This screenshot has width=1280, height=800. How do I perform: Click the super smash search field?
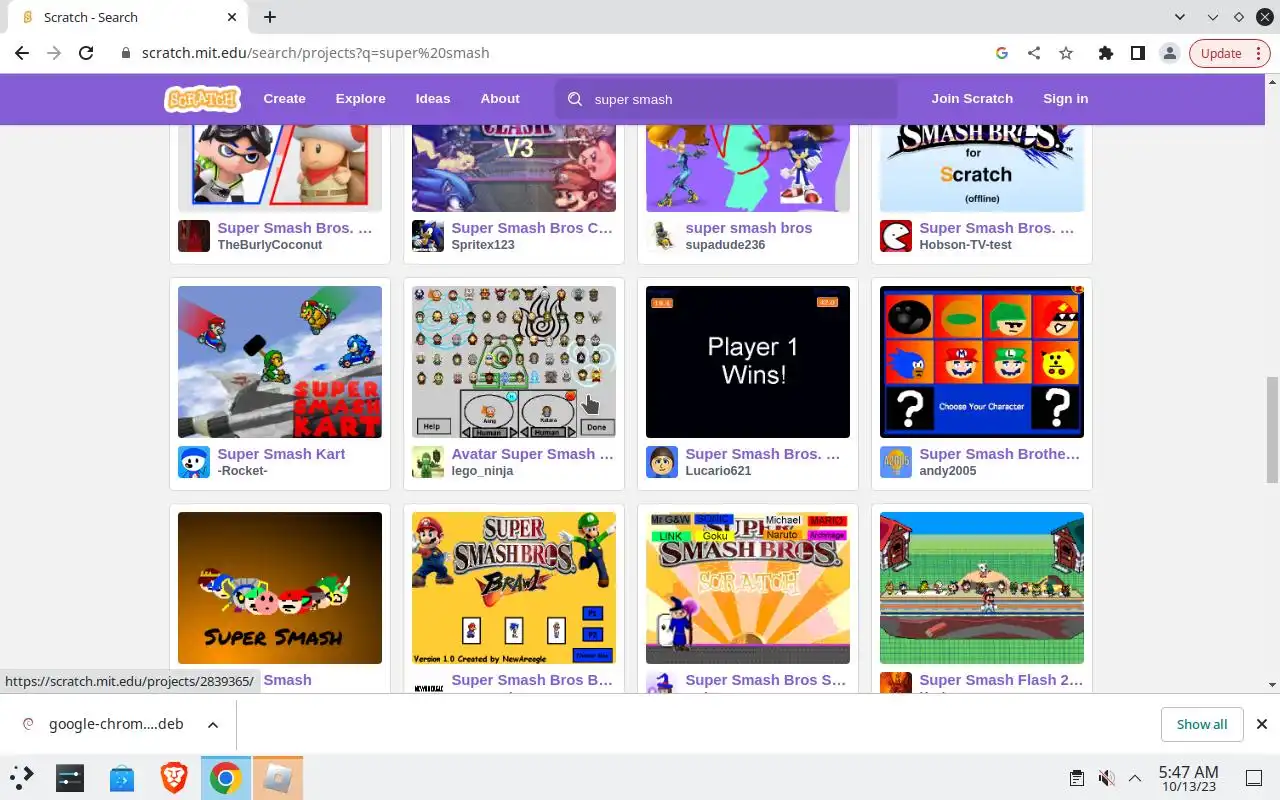727,99
